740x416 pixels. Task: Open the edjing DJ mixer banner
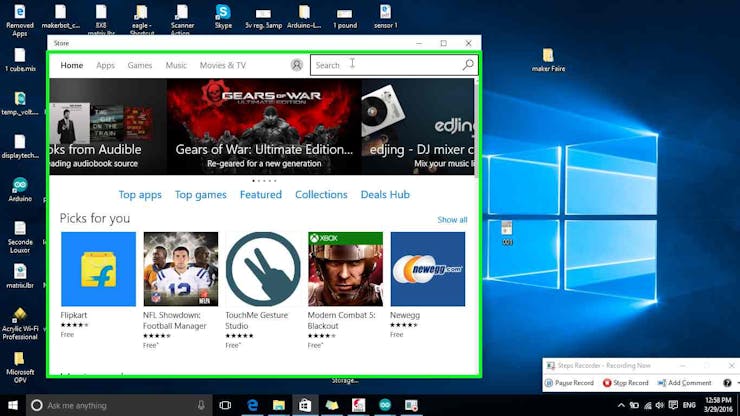tap(418, 127)
